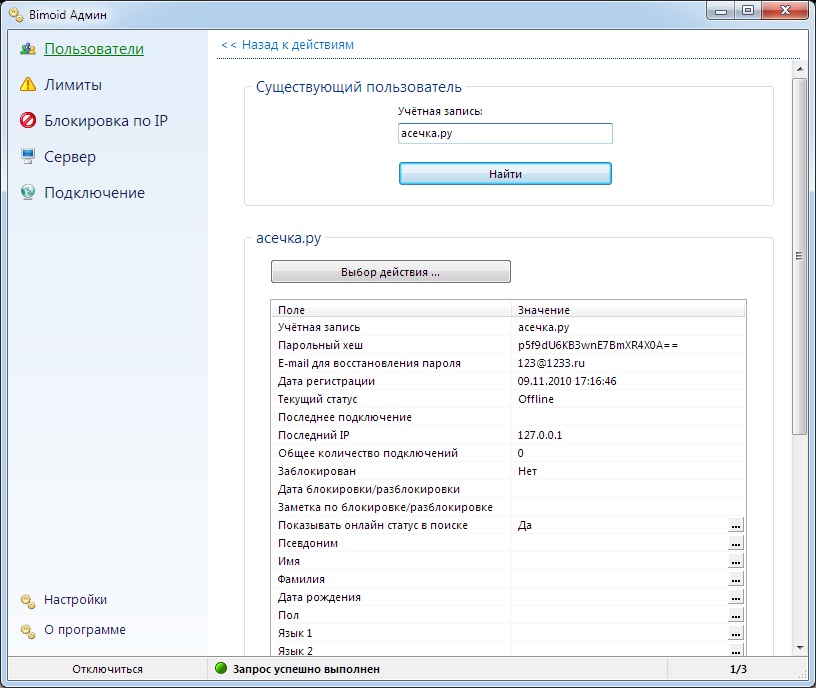Click the Значение column header
The image size is (816, 688).
(x=628, y=310)
